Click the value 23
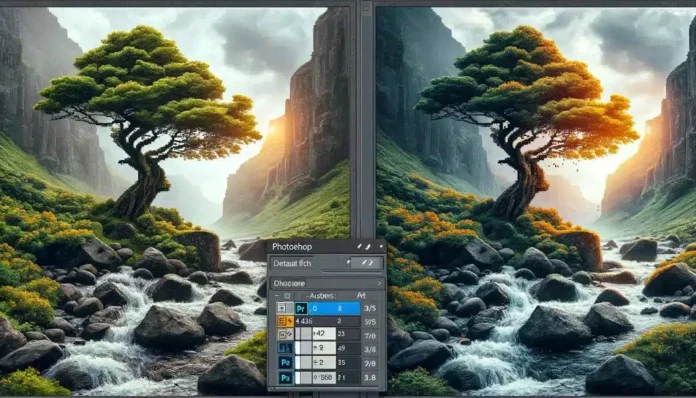 [341, 334]
